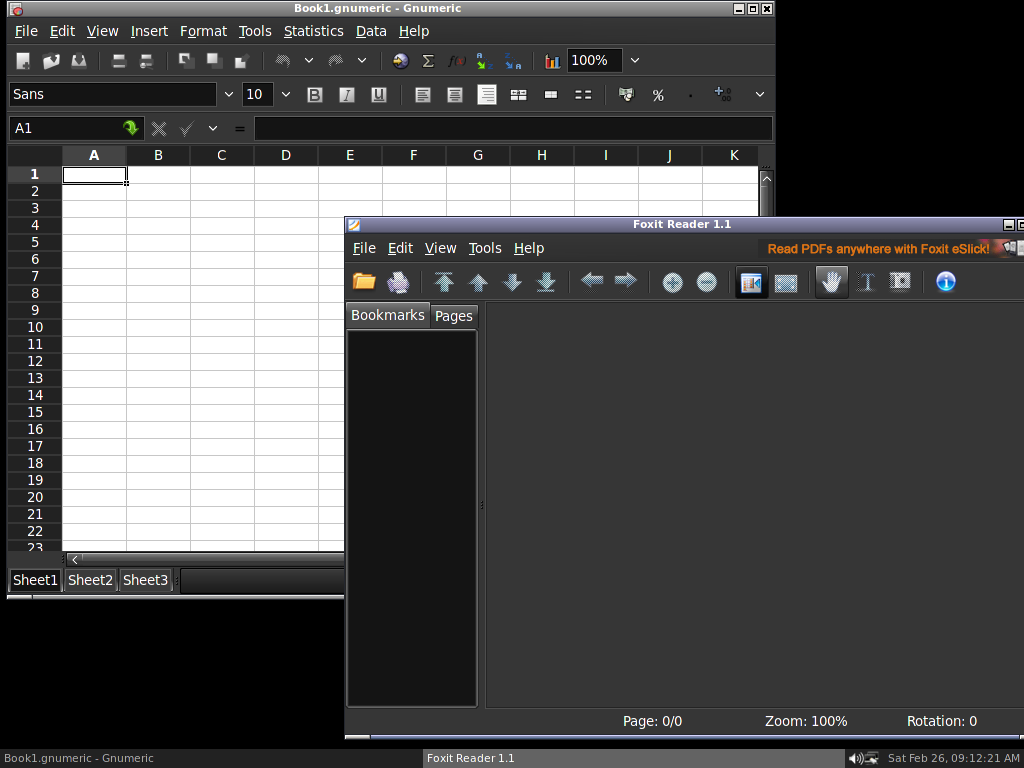Sort ascending A to Z
Screen dimensions: 1024x768
pos(484,61)
